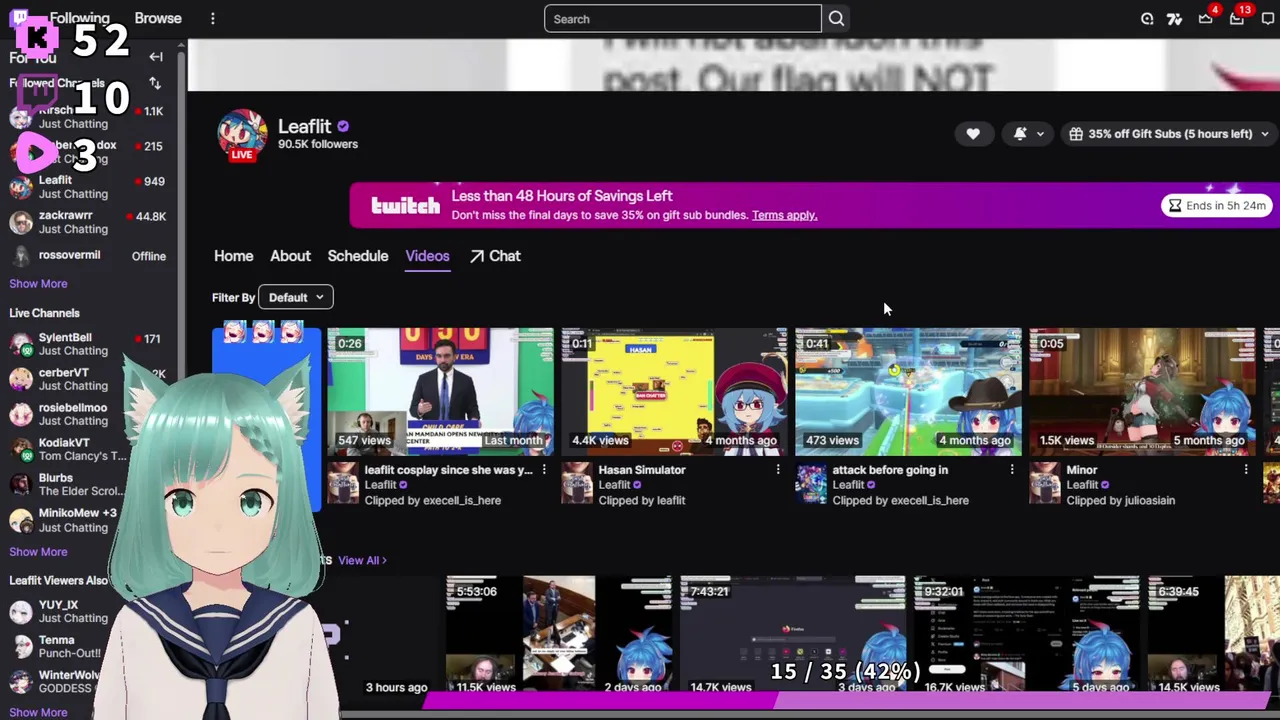Screen dimensions: 1280x720
Task: Open YUY_IX in Leaflit Viewers Also list
Action: [x=60, y=611]
